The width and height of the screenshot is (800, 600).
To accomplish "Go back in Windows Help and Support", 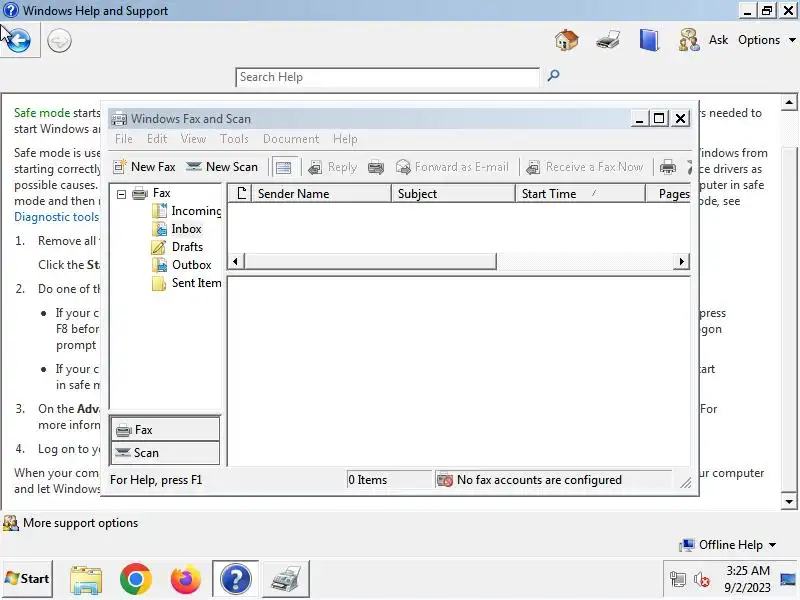I will [x=19, y=40].
